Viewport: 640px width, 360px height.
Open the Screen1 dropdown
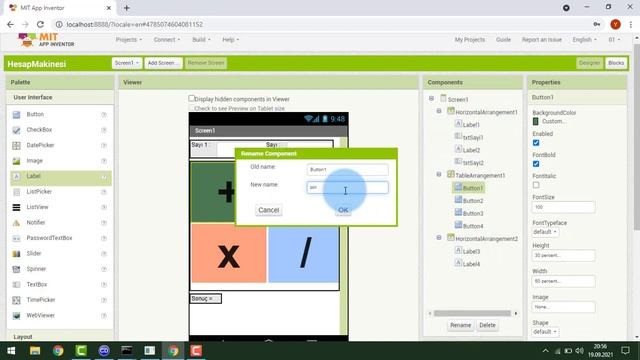click(127, 63)
